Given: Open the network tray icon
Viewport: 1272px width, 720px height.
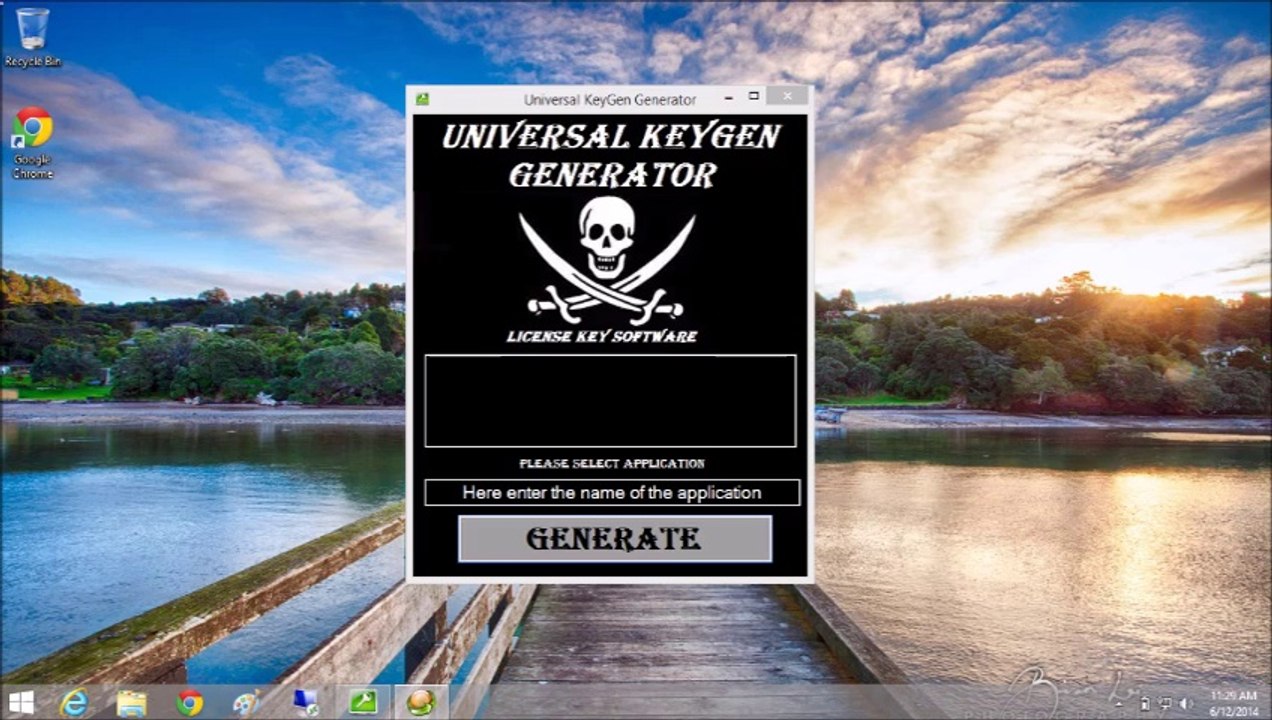Looking at the screenshot, I should (1165, 703).
